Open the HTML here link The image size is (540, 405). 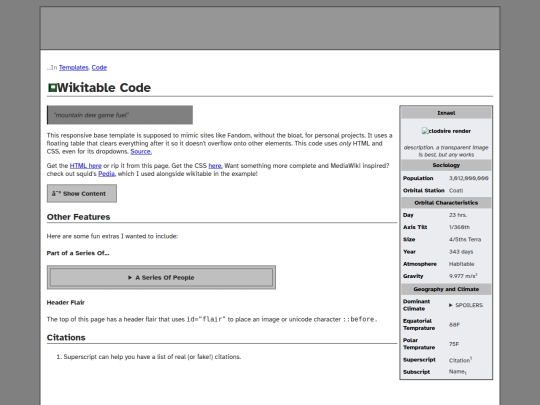[x=86, y=166]
